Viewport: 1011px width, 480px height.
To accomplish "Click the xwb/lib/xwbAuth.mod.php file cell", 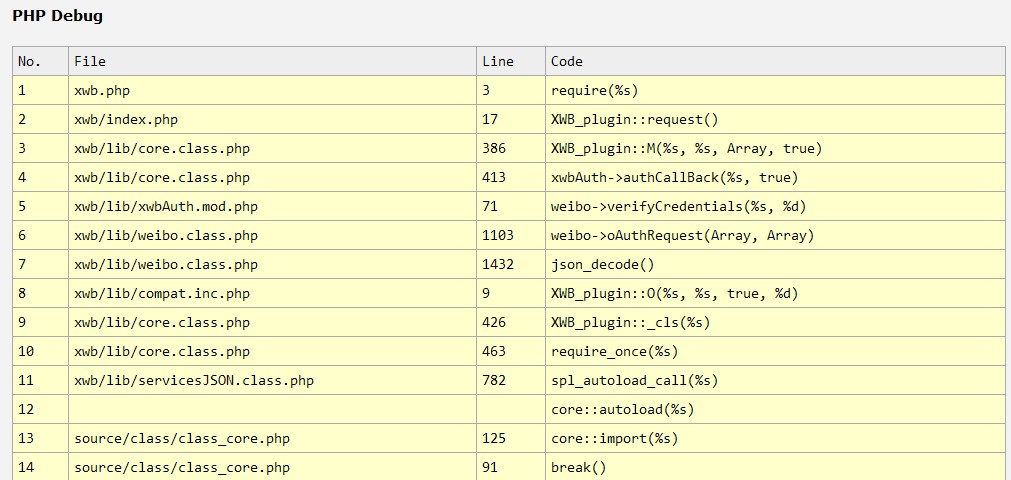I will 166,206.
